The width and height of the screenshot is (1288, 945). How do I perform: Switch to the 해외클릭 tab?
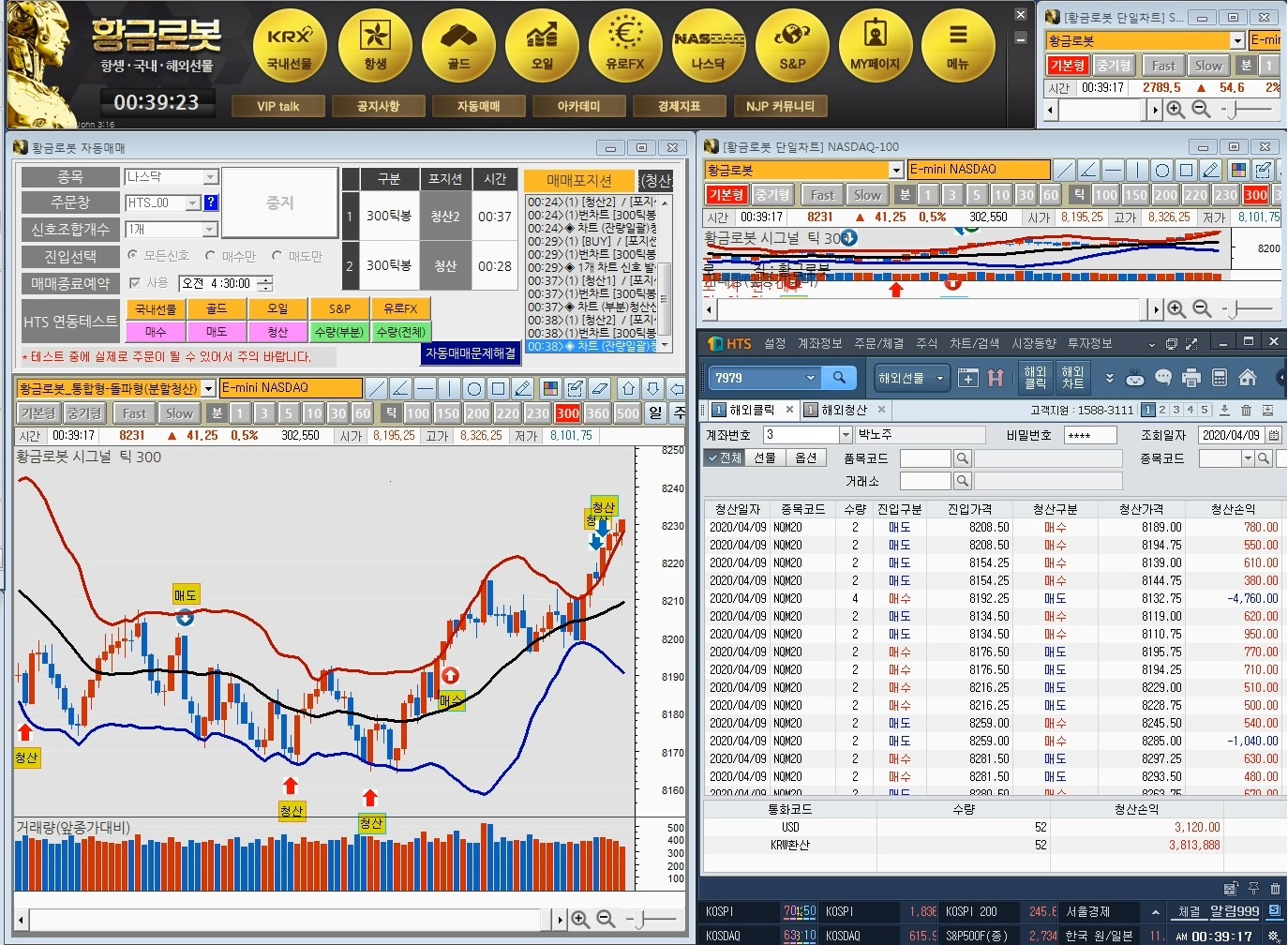pos(752,410)
